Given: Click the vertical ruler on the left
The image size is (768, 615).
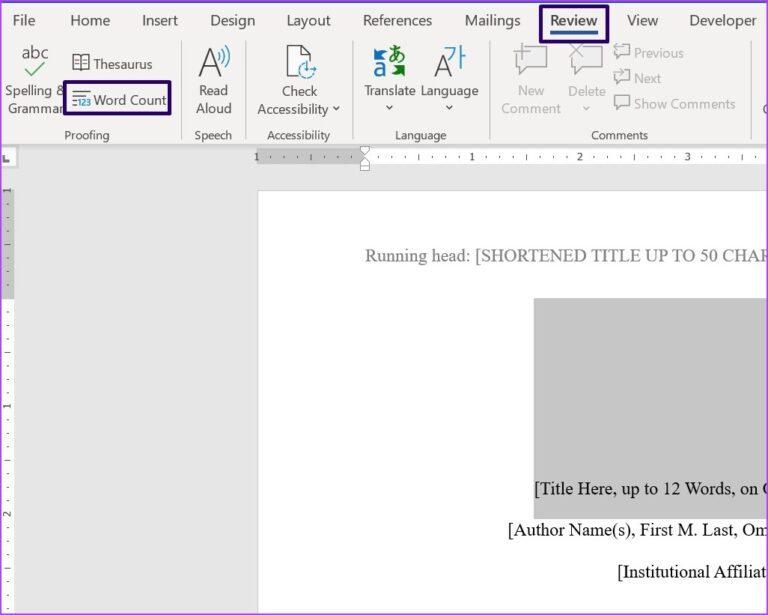Looking at the screenshot, I should tap(7, 399).
